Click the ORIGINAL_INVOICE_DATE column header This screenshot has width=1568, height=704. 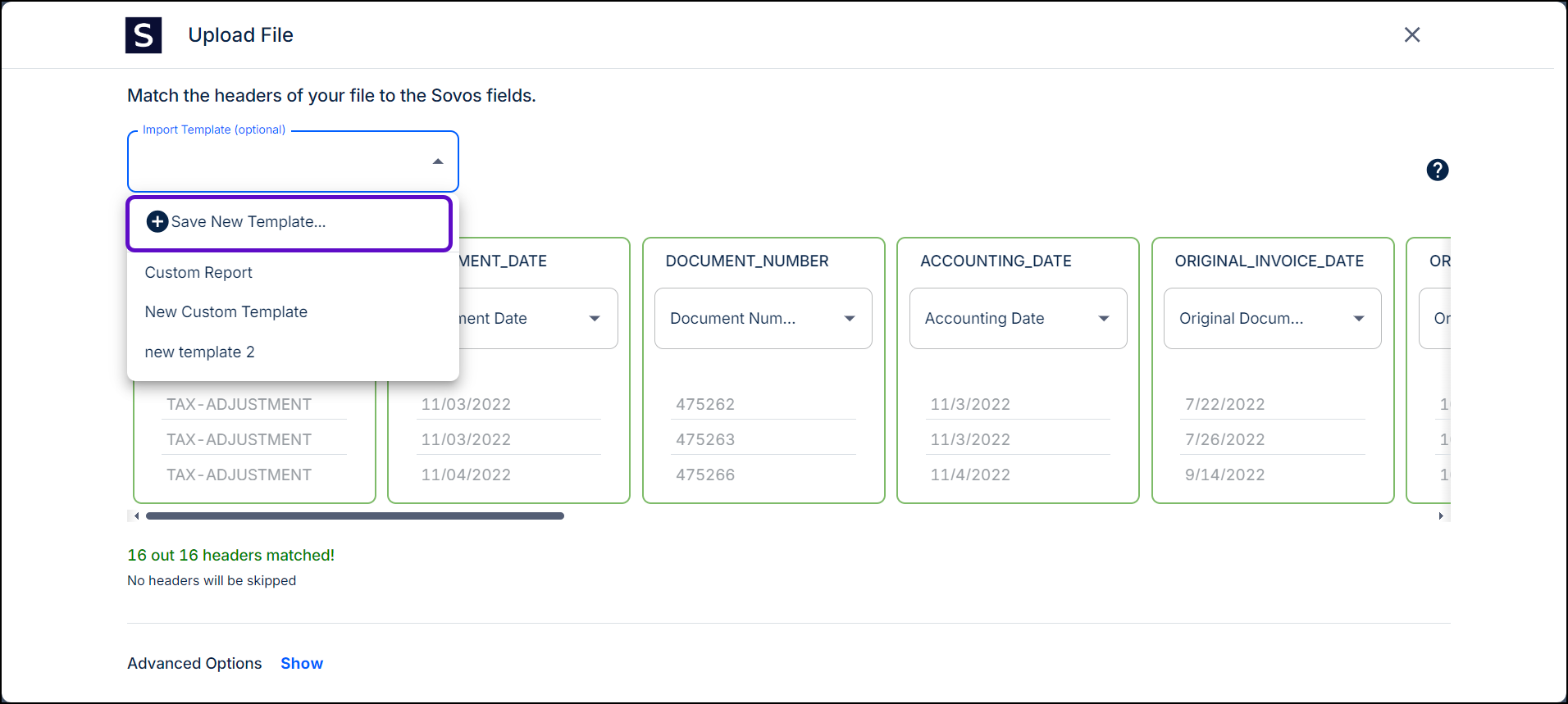click(1269, 261)
